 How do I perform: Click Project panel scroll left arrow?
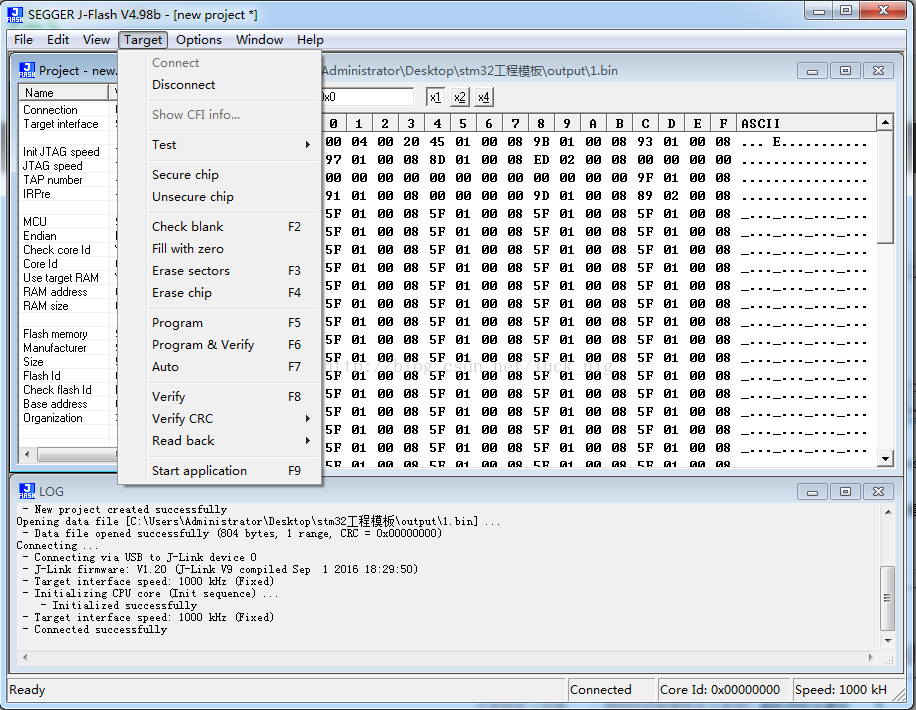[x=27, y=454]
